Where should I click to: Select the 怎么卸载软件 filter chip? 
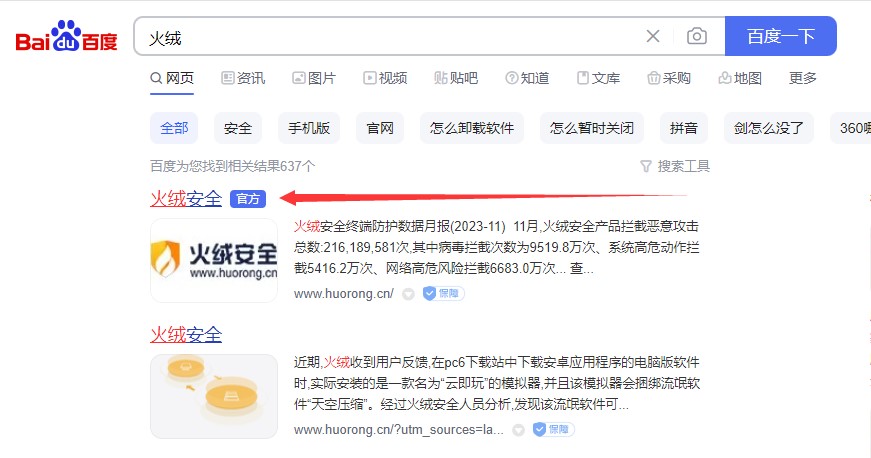point(472,128)
